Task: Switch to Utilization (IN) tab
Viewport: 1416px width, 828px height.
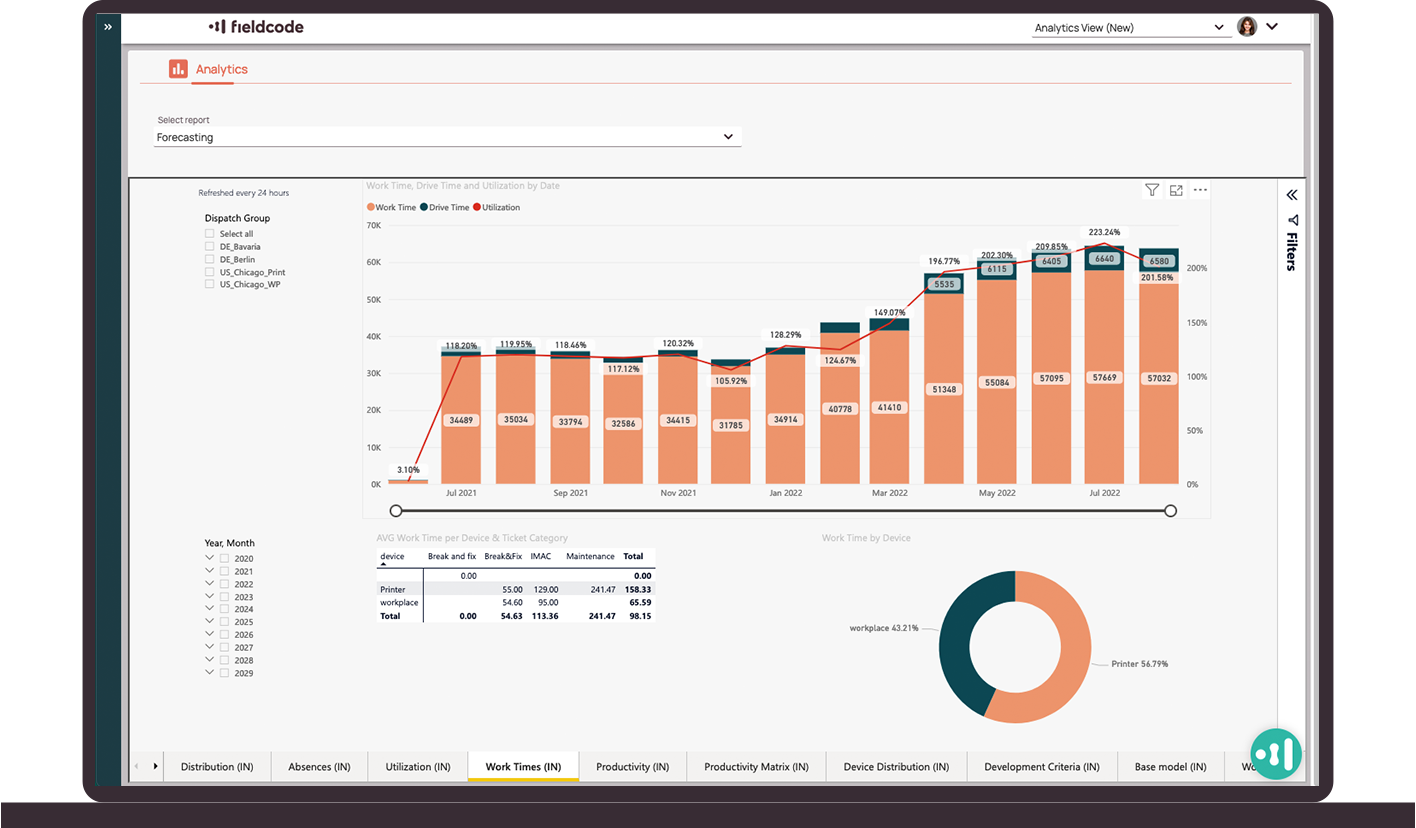Action: (418, 767)
